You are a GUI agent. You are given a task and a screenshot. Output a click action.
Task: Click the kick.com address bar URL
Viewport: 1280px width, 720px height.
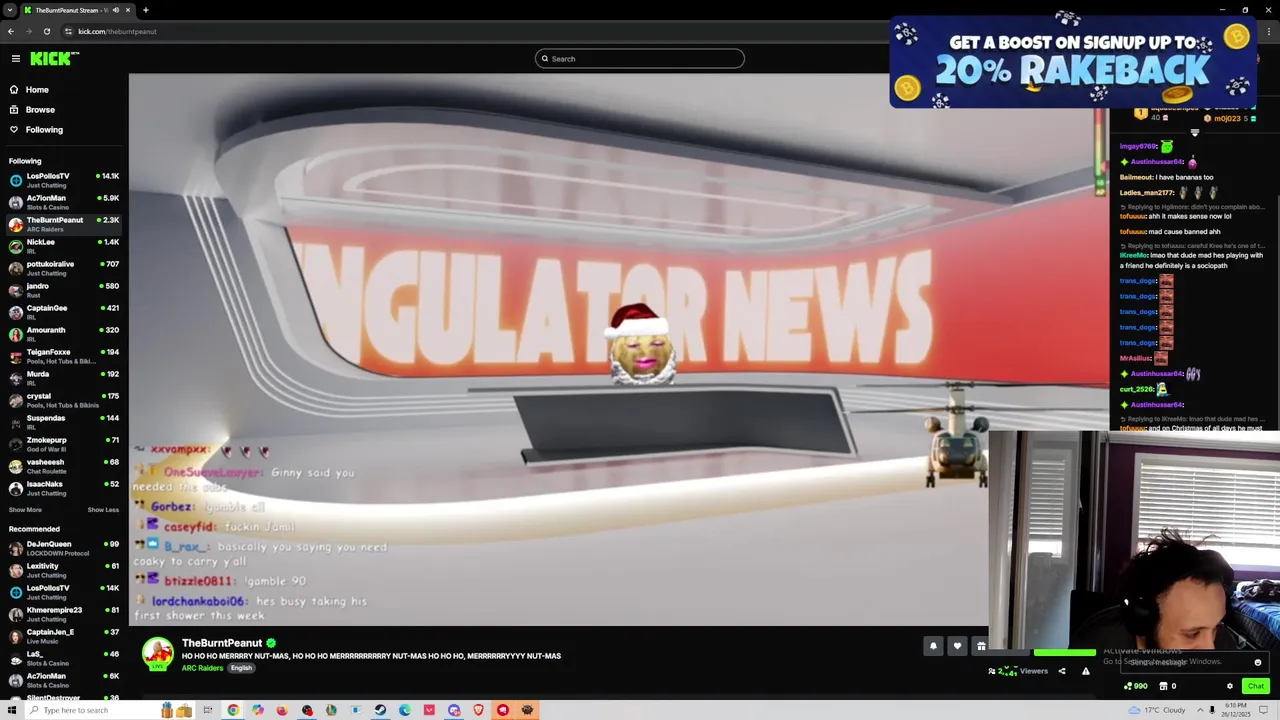(117, 31)
